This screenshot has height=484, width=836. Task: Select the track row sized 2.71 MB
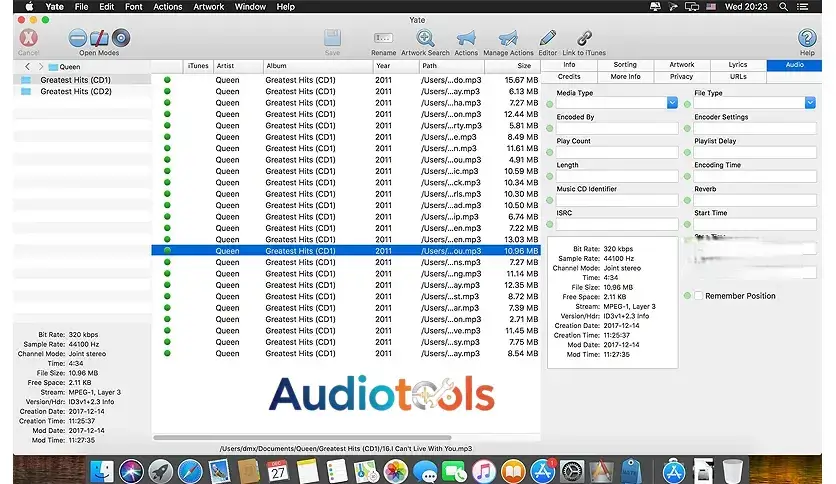tap(345, 319)
